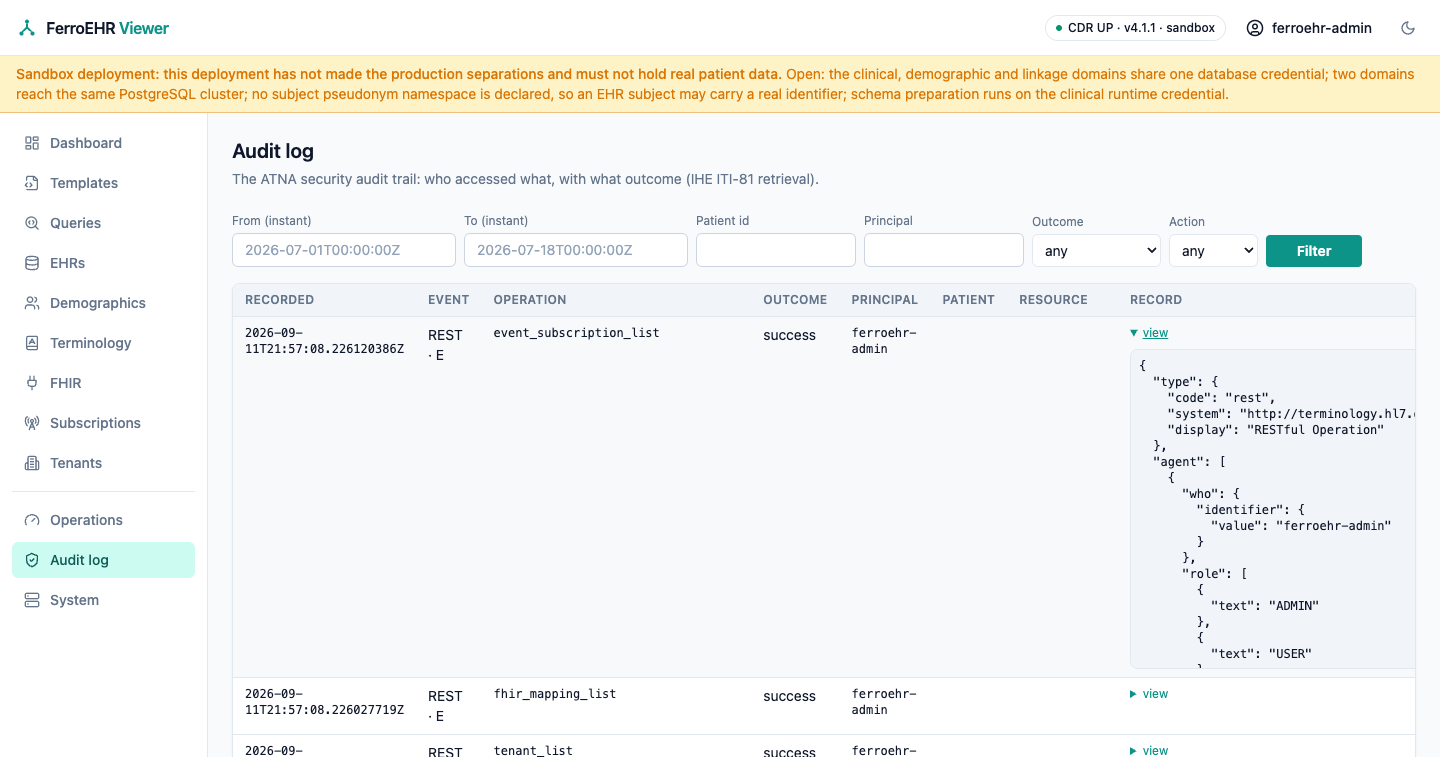
Task: Click the FerroEHR Viewer logo icon
Action: [27, 28]
